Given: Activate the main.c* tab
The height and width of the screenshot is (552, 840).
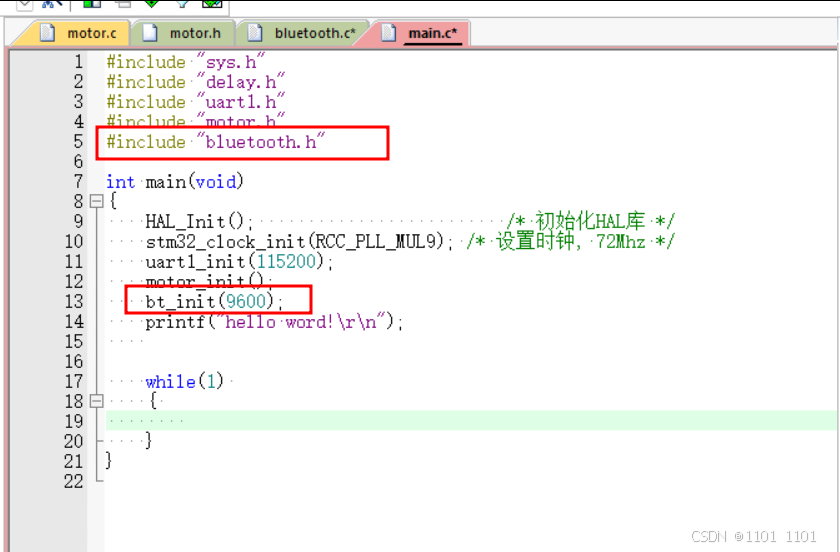Looking at the screenshot, I should point(421,33).
